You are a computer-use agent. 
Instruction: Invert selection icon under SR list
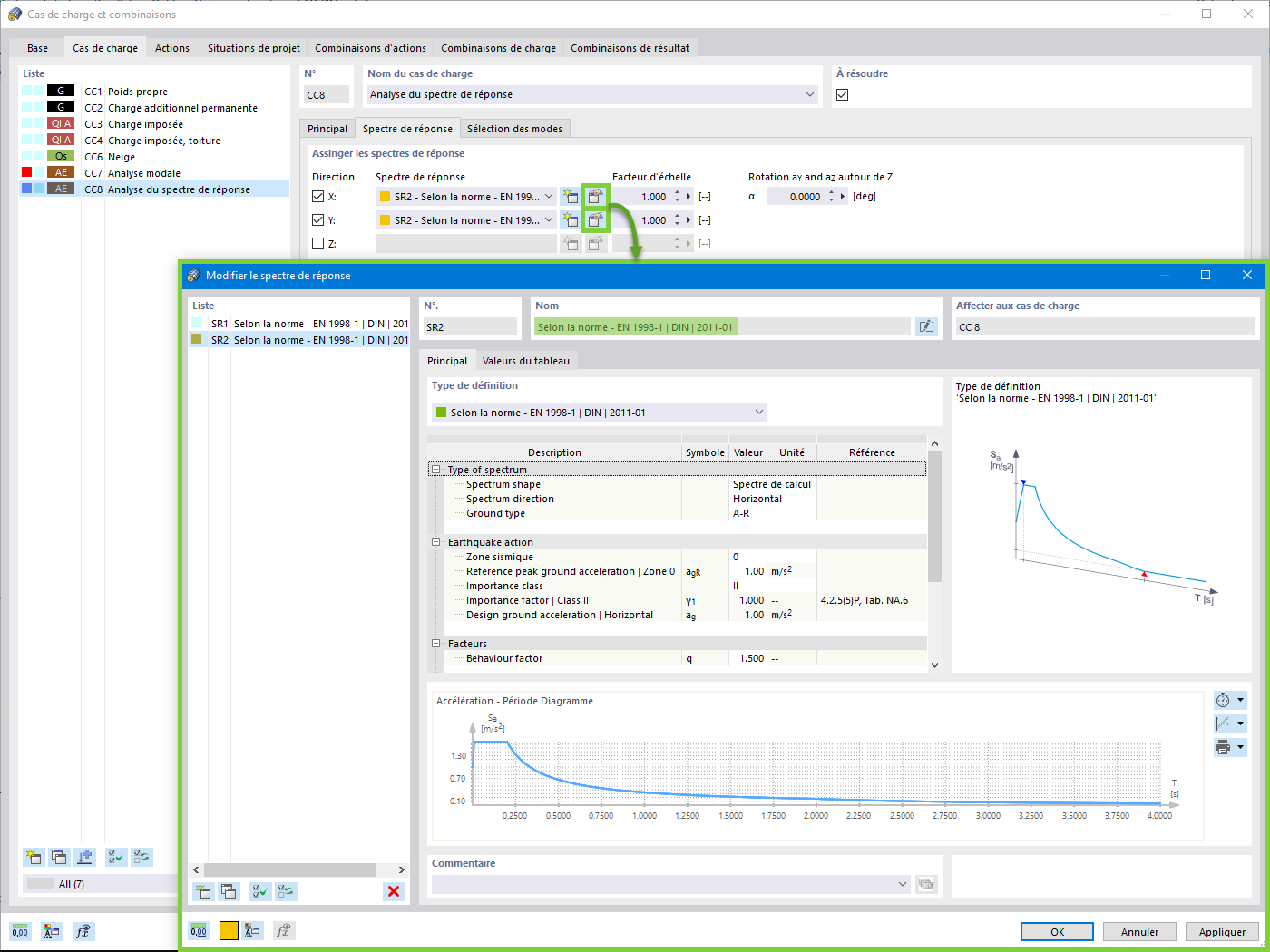[x=286, y=891]
